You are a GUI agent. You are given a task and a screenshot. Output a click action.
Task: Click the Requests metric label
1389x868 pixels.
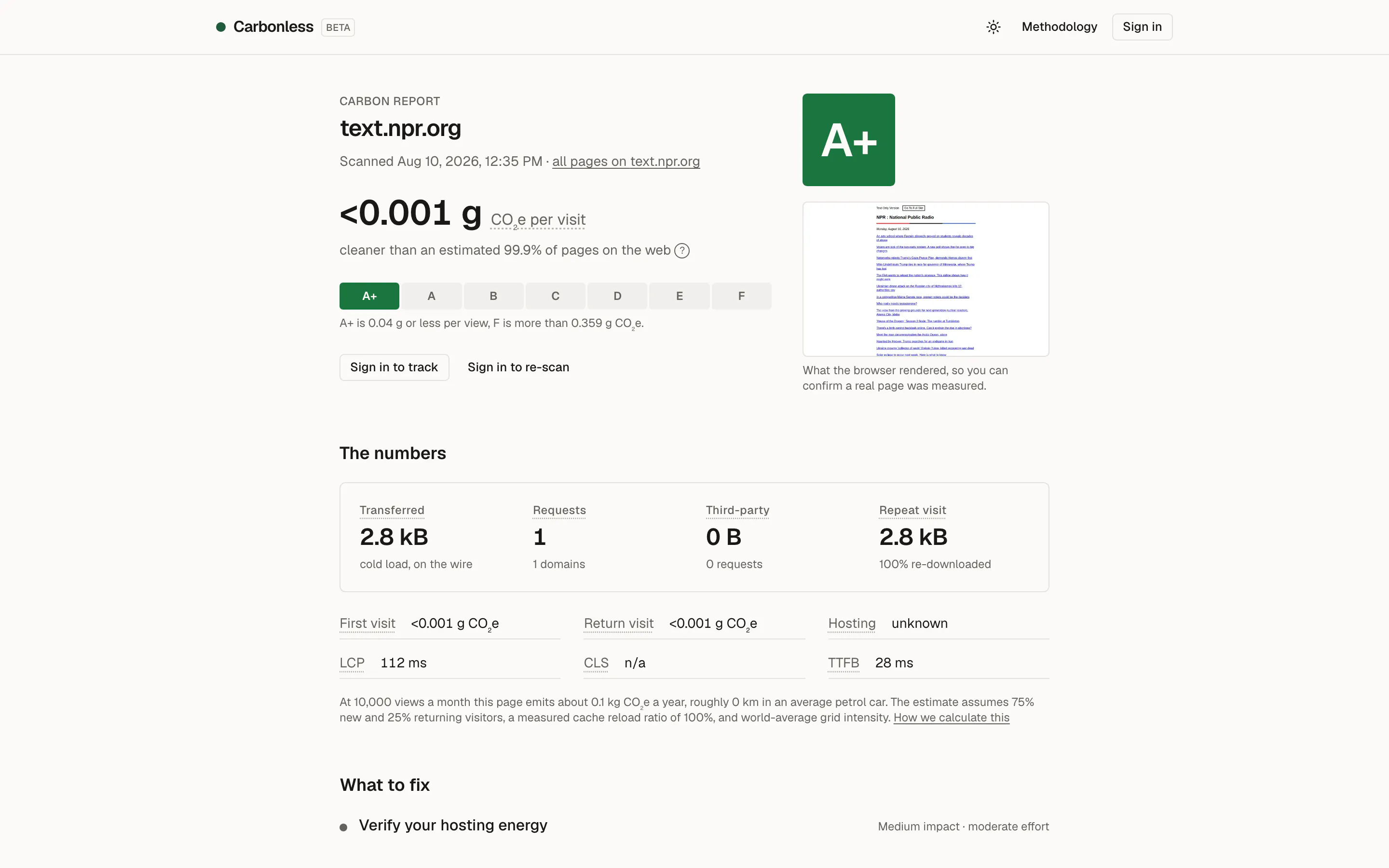coord(559,510)
